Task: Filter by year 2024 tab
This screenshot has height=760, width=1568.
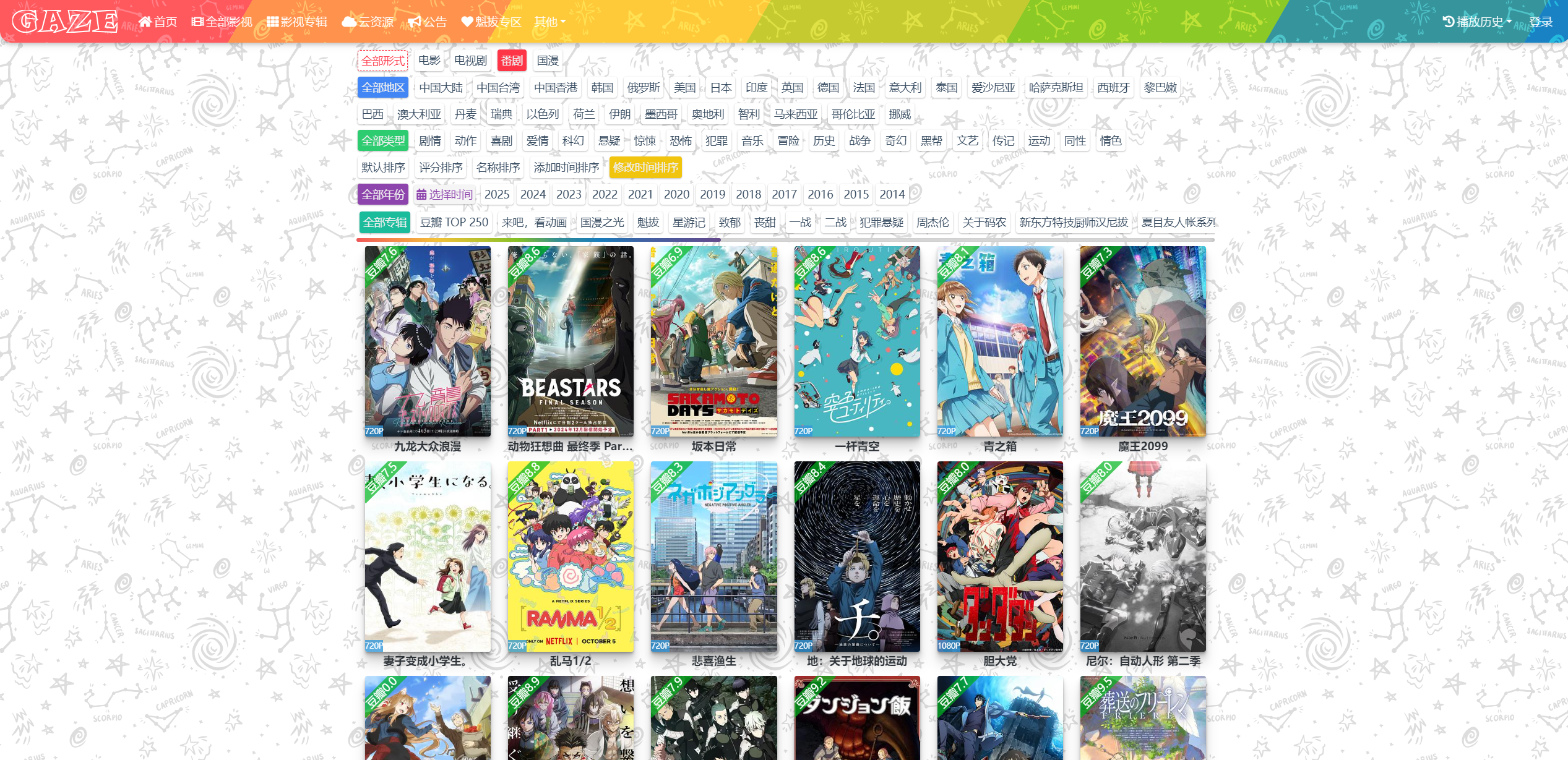Action: (x=533, y=195)
